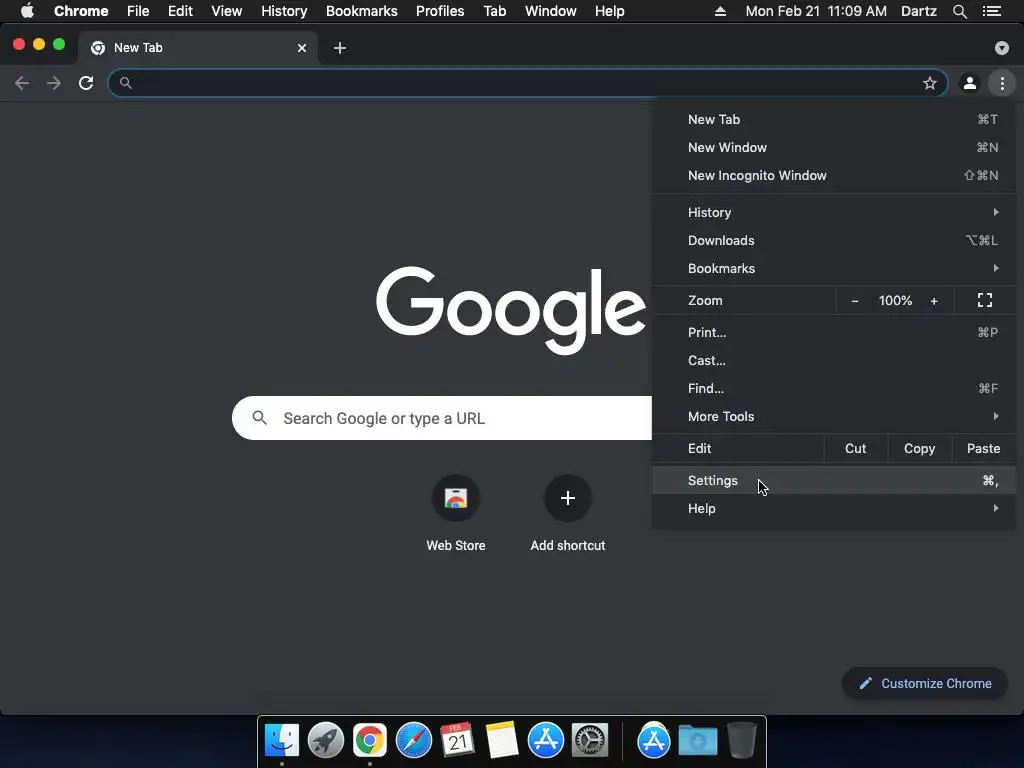The image size is (1024, 768).
Task: Click the Google logo
Action: (x=511, y=310)
